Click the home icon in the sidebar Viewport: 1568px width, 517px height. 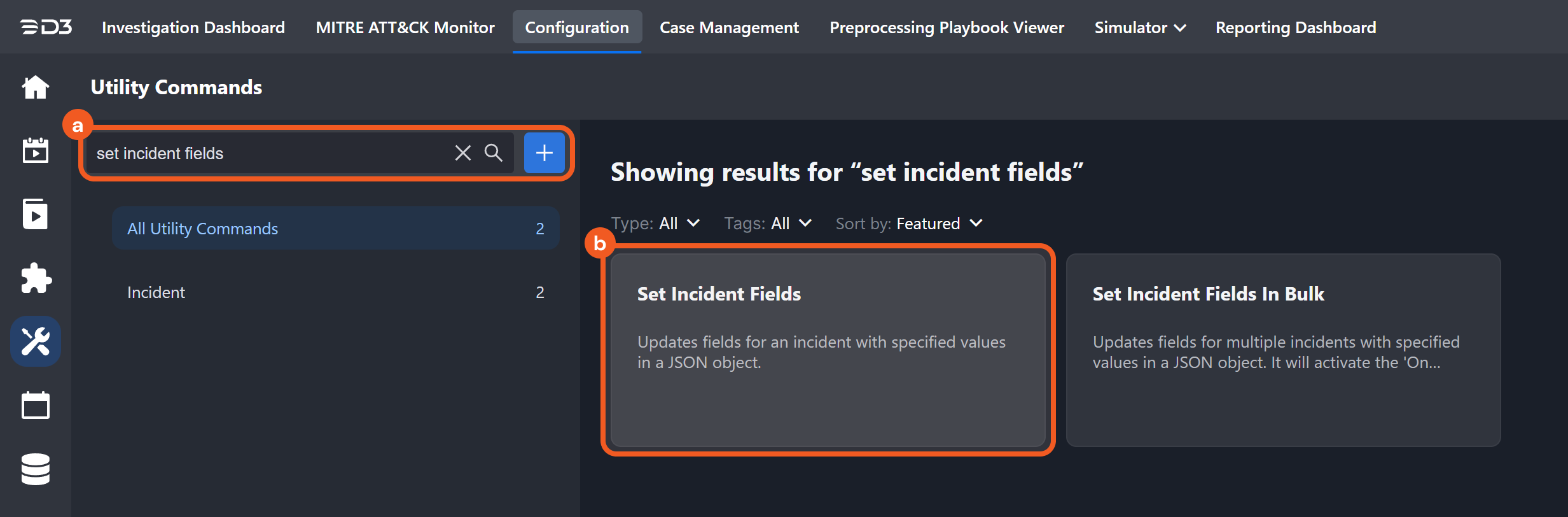coord(36,87)
